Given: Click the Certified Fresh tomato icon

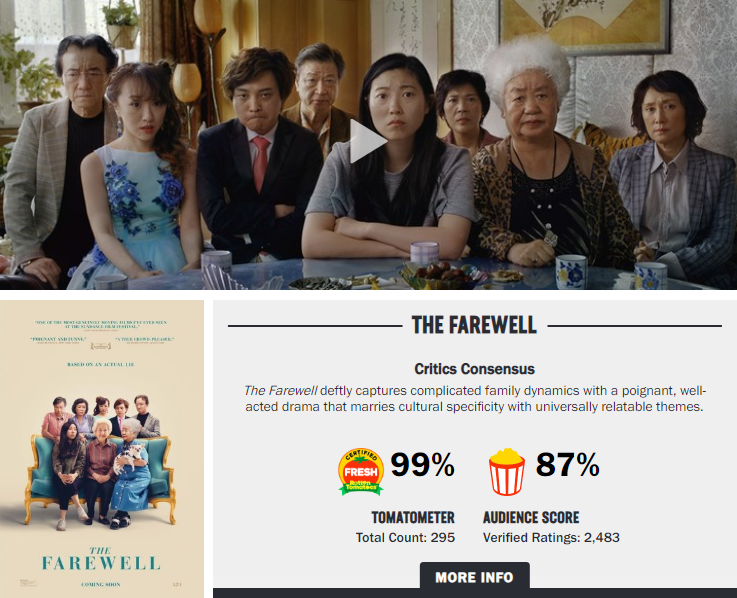Looking at the screenshot, I should tap(361, 472).
